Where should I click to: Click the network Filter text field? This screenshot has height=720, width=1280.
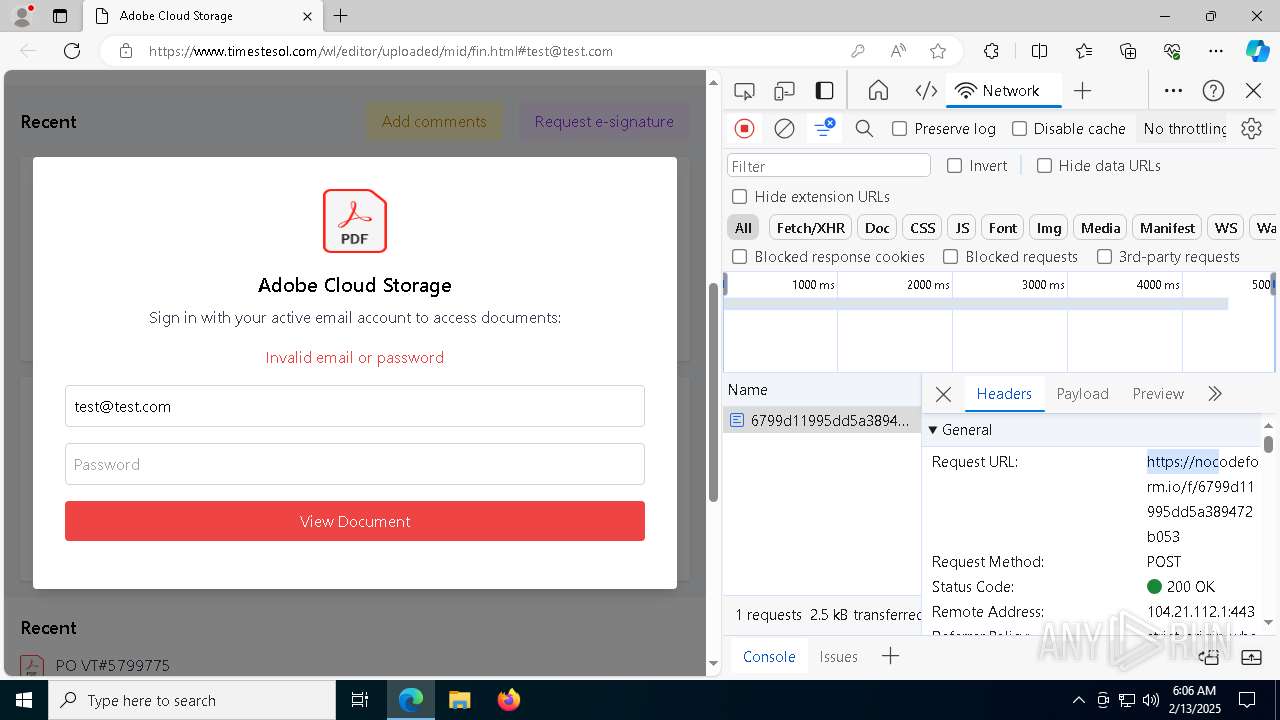tap(828, 166)
